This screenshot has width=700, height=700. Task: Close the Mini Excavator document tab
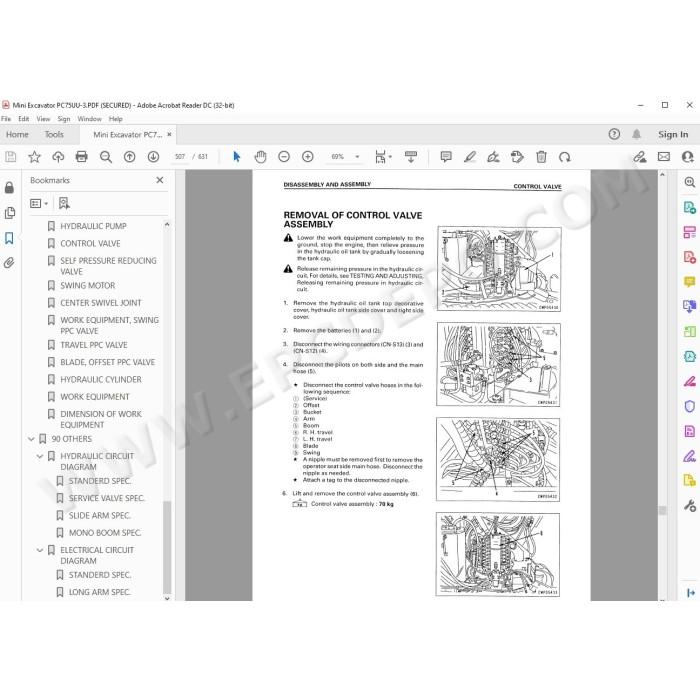point(169,134)
